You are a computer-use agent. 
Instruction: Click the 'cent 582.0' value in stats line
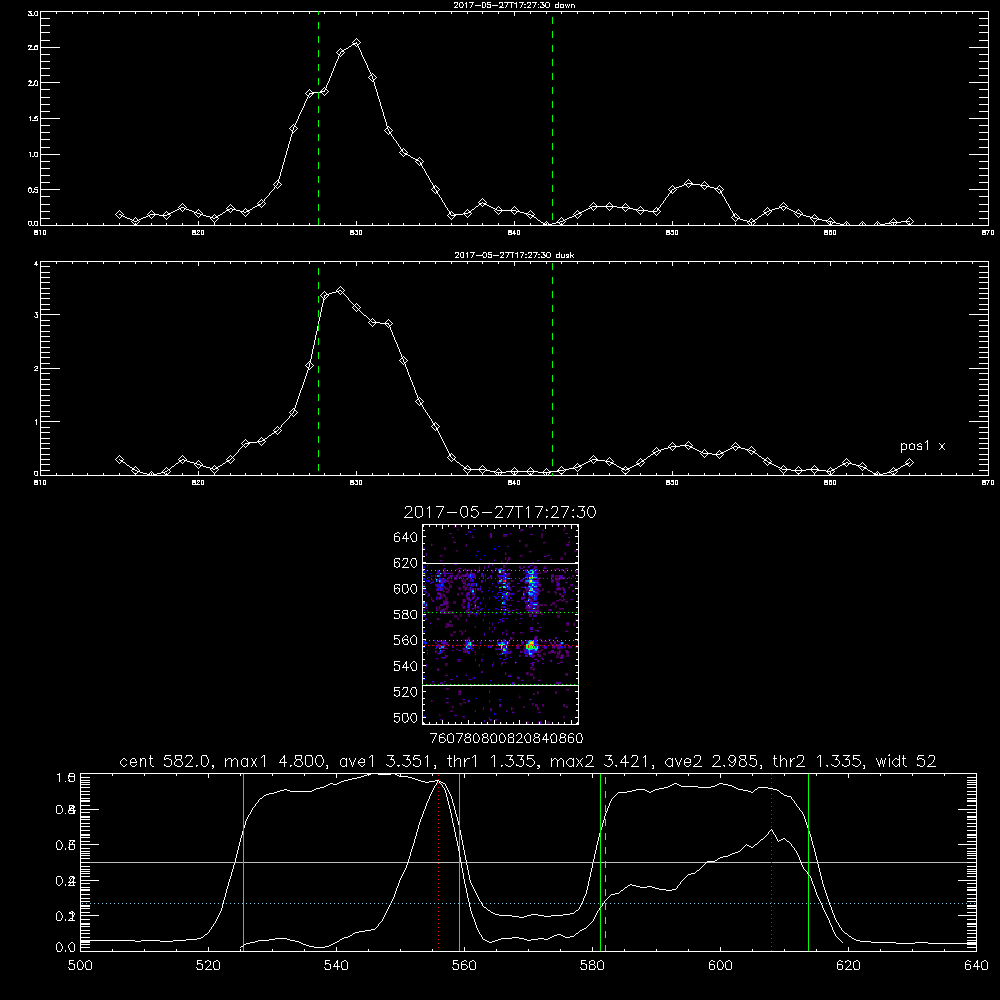[x=167, y=761]
